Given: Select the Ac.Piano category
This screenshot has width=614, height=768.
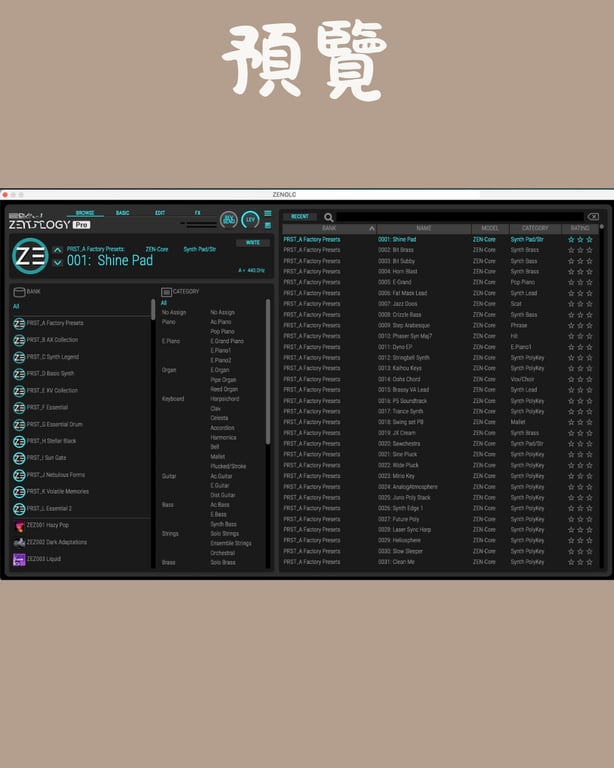Looking at the screenshot, I should click(x=221, y=322).
